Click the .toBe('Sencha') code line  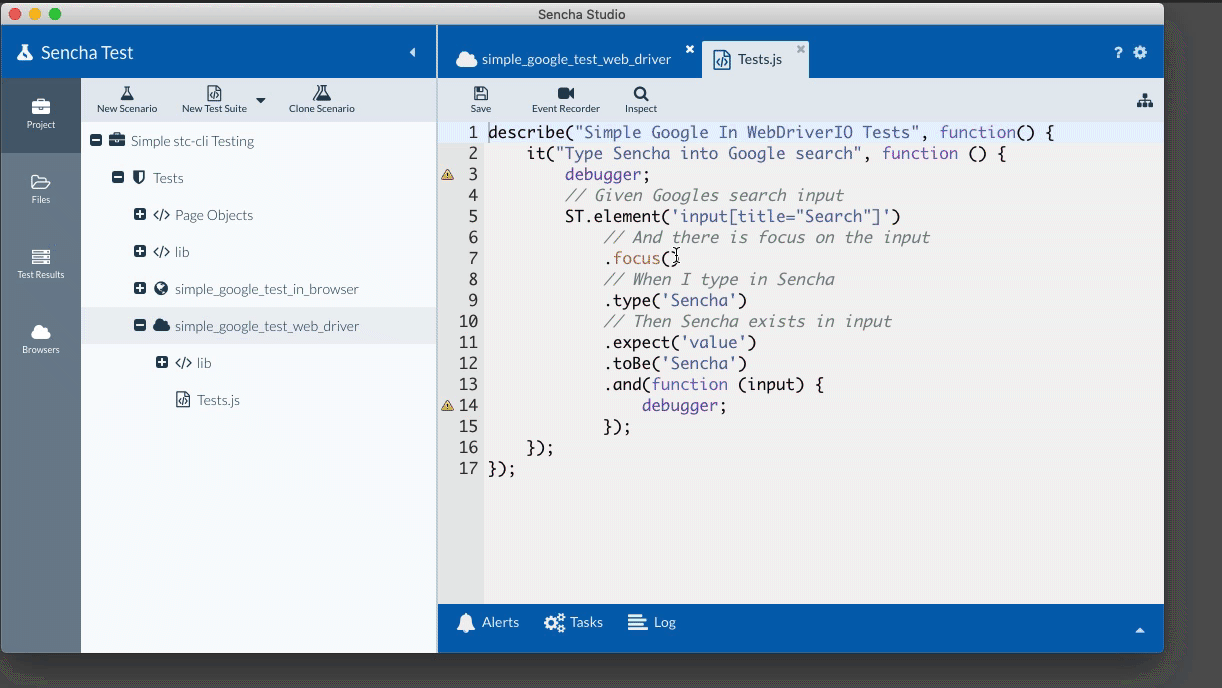click(x=675, y=363)
